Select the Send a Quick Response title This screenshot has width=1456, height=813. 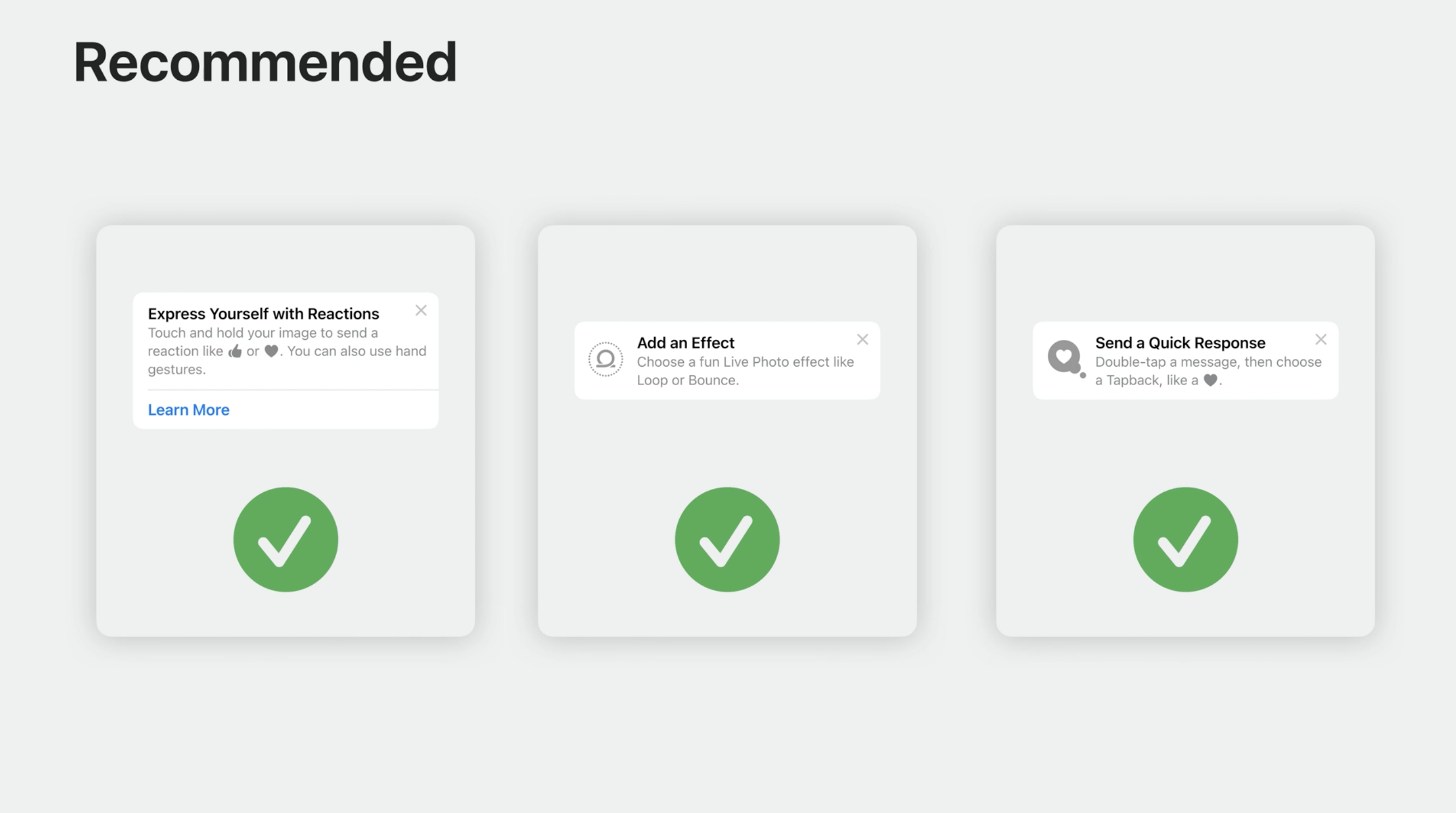[1179, 343]
